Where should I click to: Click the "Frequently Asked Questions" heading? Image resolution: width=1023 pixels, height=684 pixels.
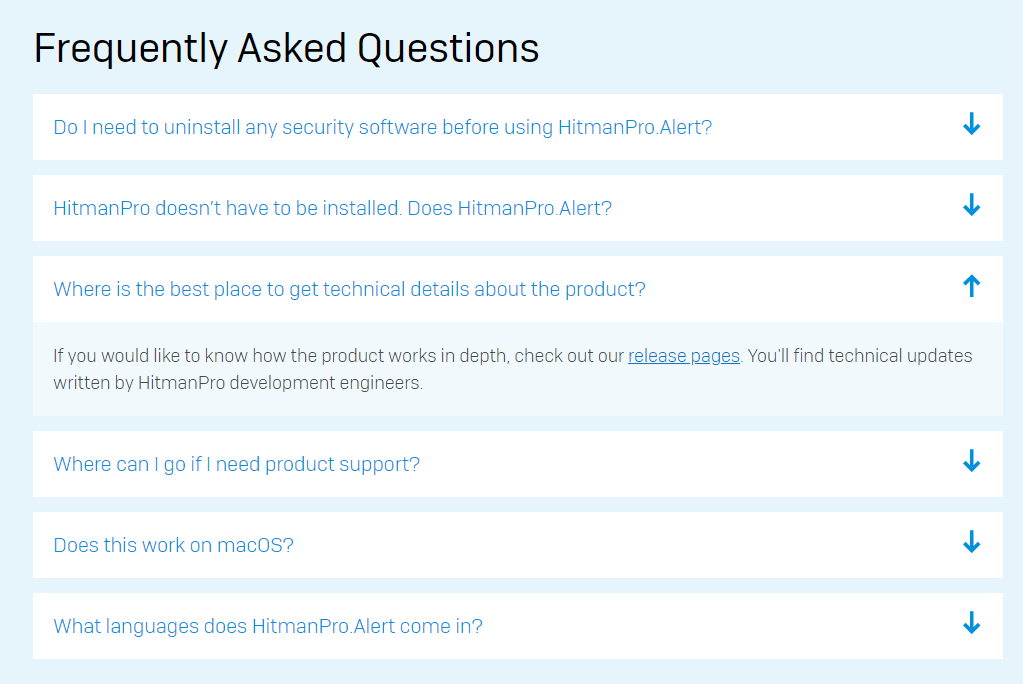pyautogui.click(x=286, y=48)
